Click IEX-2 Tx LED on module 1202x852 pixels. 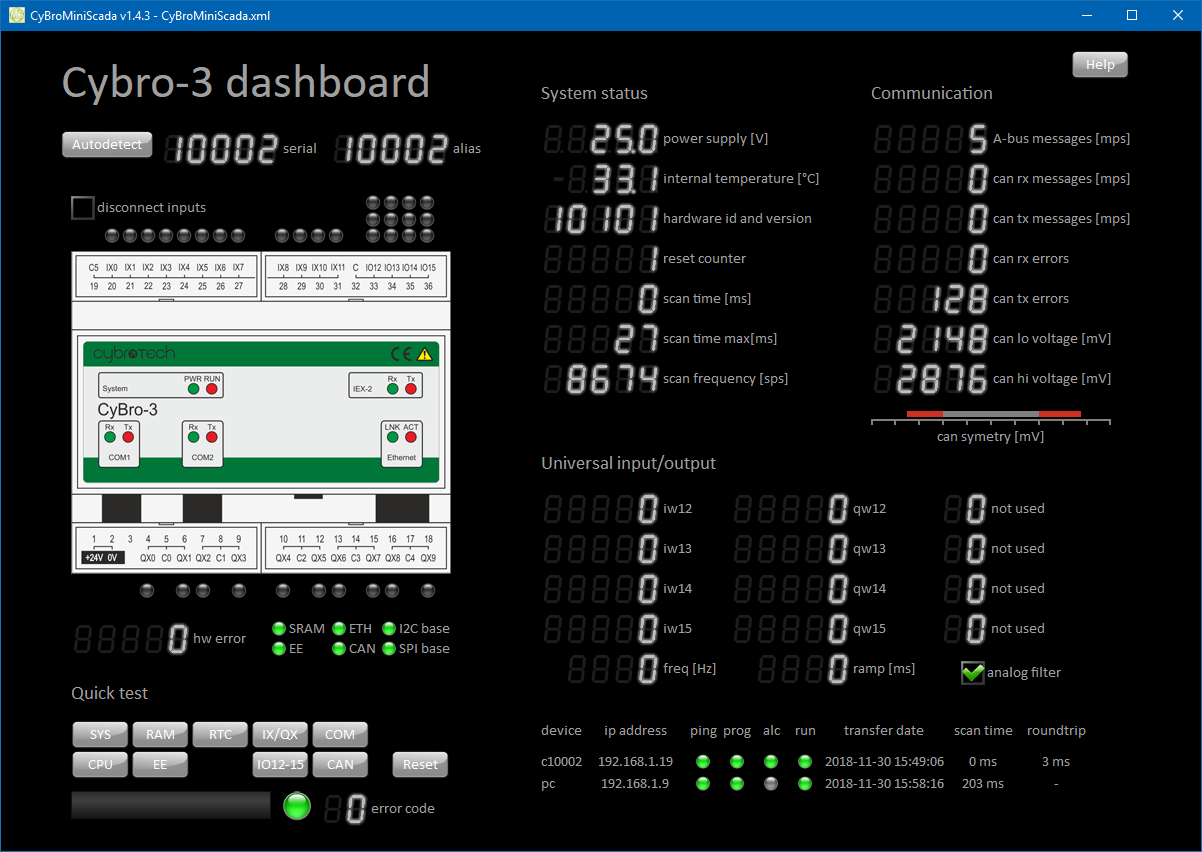click(411, 388)
